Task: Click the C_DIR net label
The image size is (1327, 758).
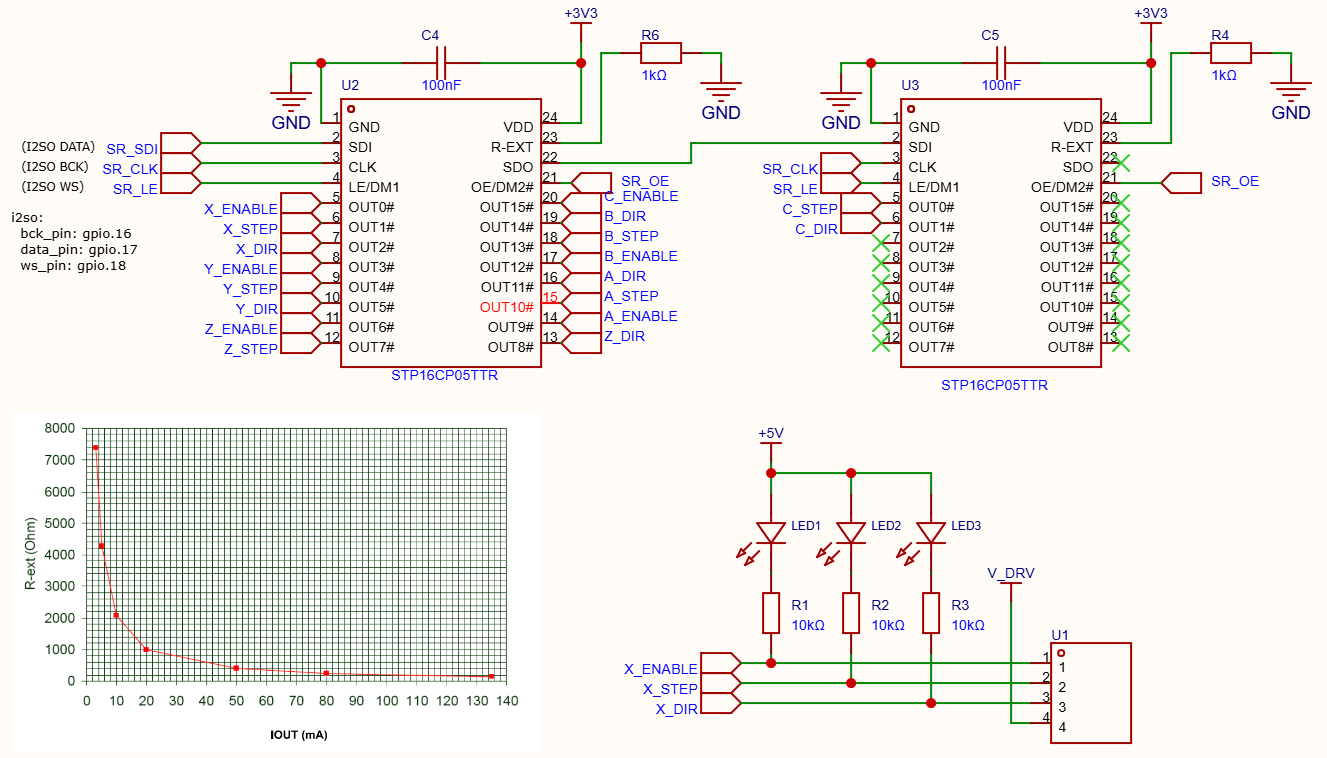Action: click(x=816, y=229)
